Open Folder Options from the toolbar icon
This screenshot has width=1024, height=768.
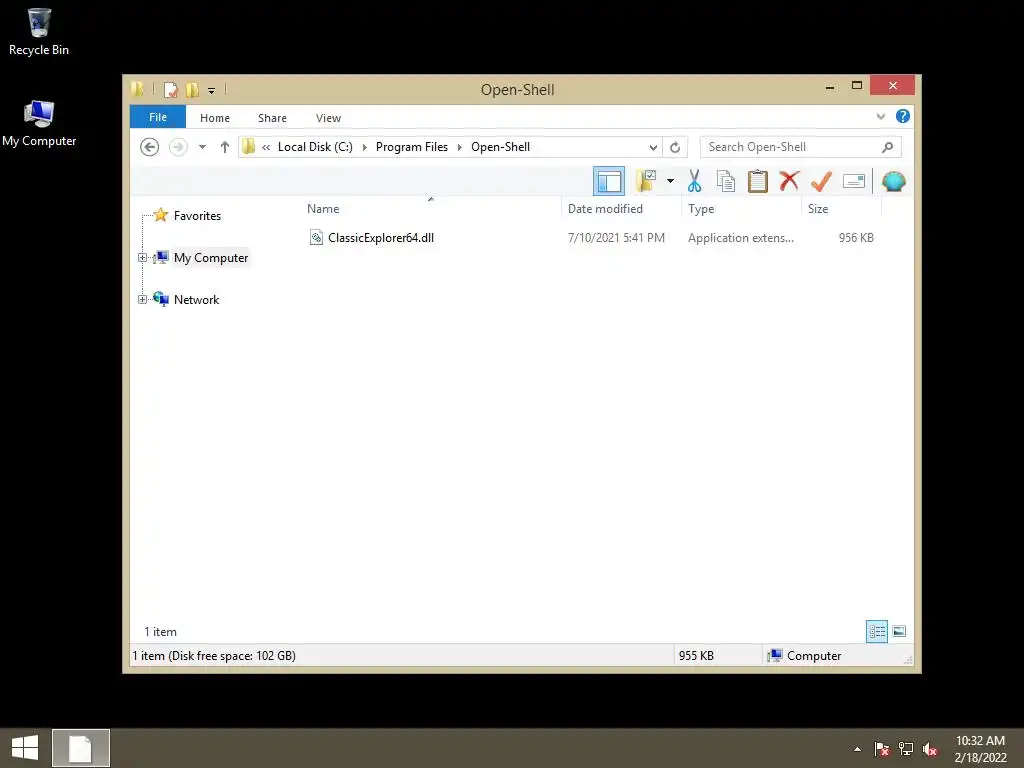(x=646, y=181)
